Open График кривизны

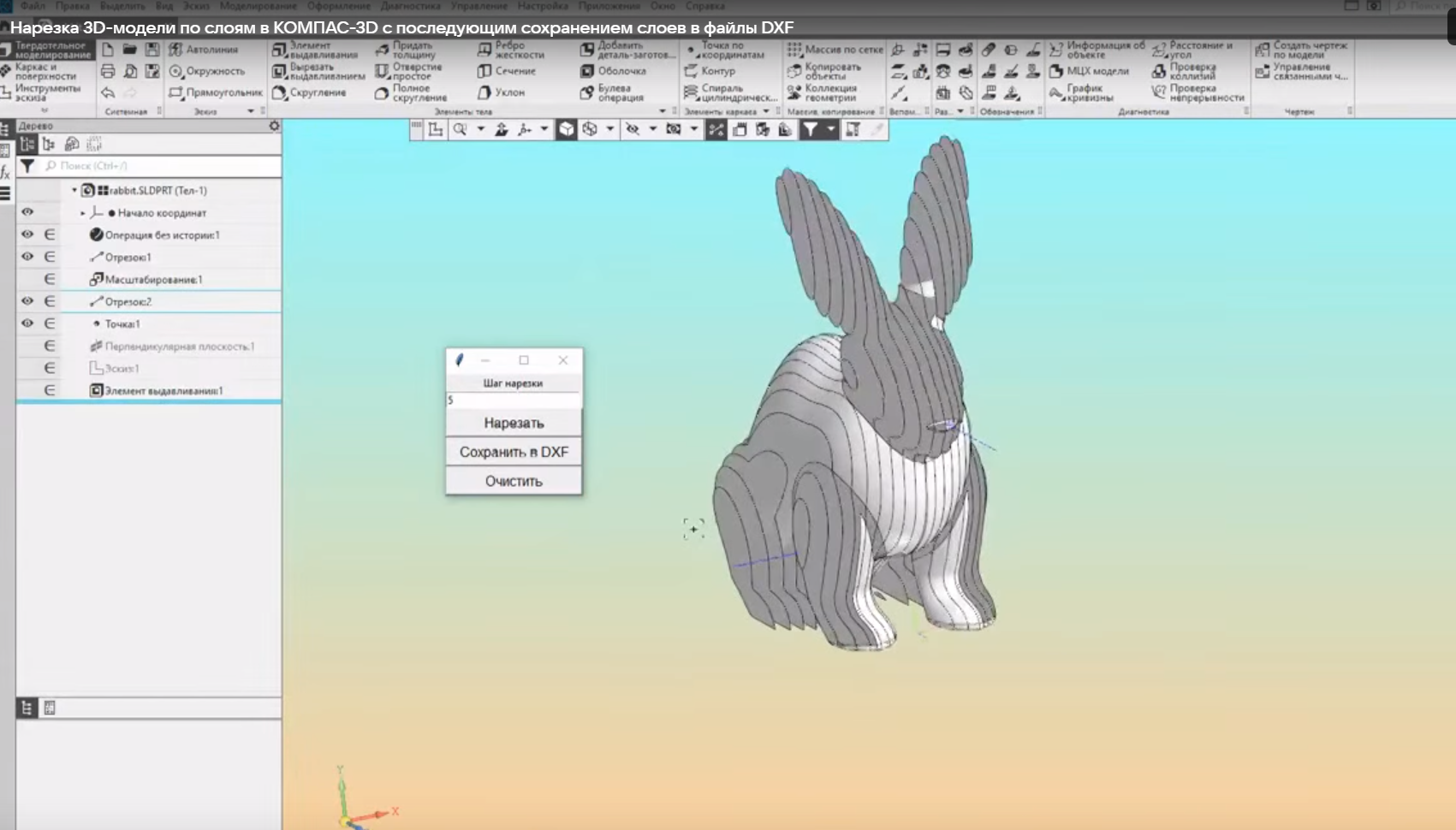click(x=1081, y=93)
